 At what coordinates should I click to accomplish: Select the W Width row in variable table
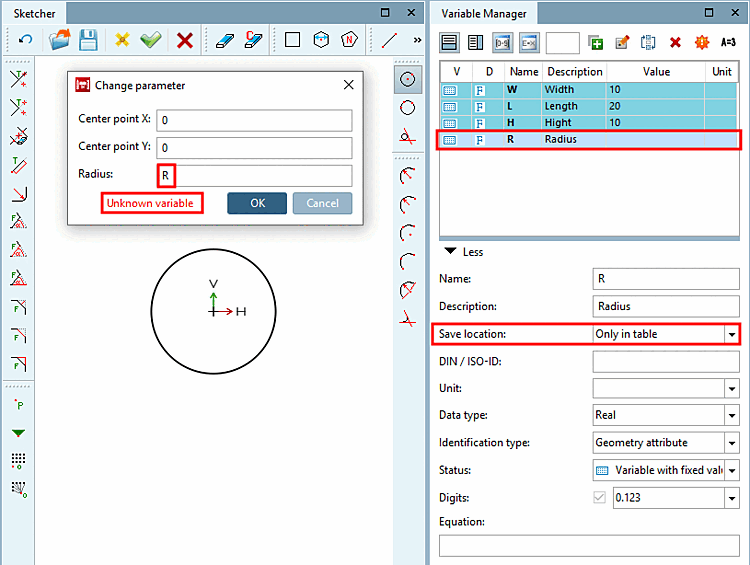pos(589,89)
